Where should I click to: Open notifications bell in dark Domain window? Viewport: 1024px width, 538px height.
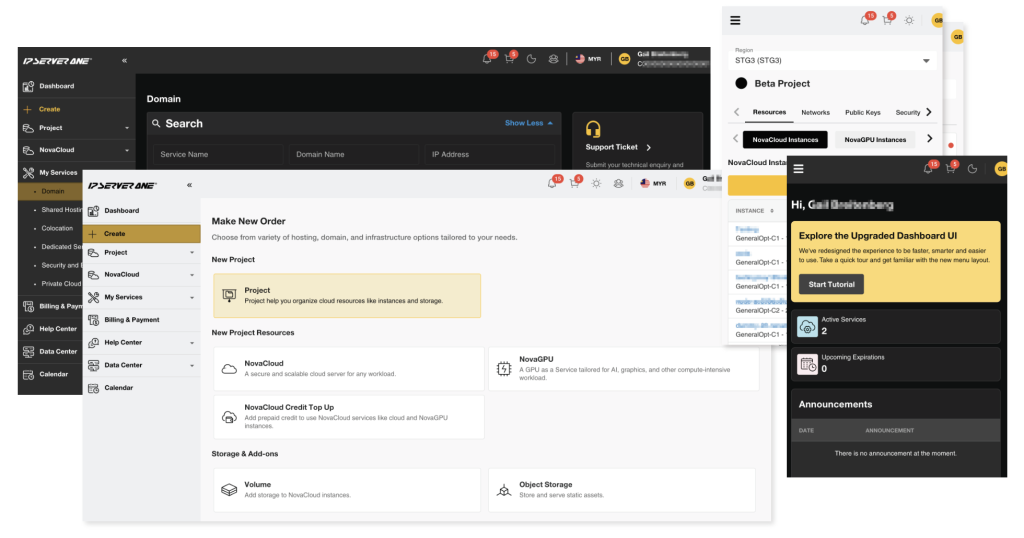point(487,59)
